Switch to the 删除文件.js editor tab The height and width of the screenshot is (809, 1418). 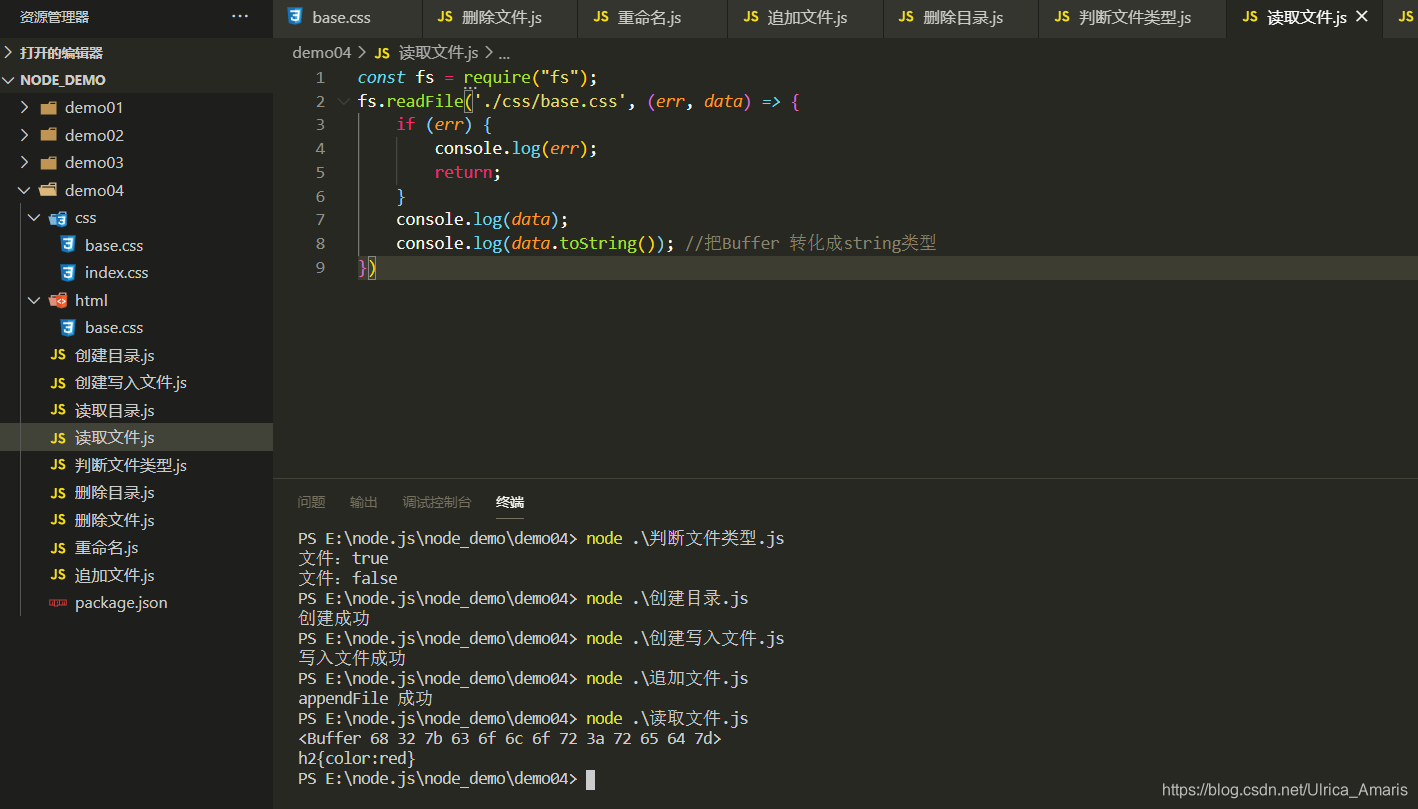pos(500,17)
